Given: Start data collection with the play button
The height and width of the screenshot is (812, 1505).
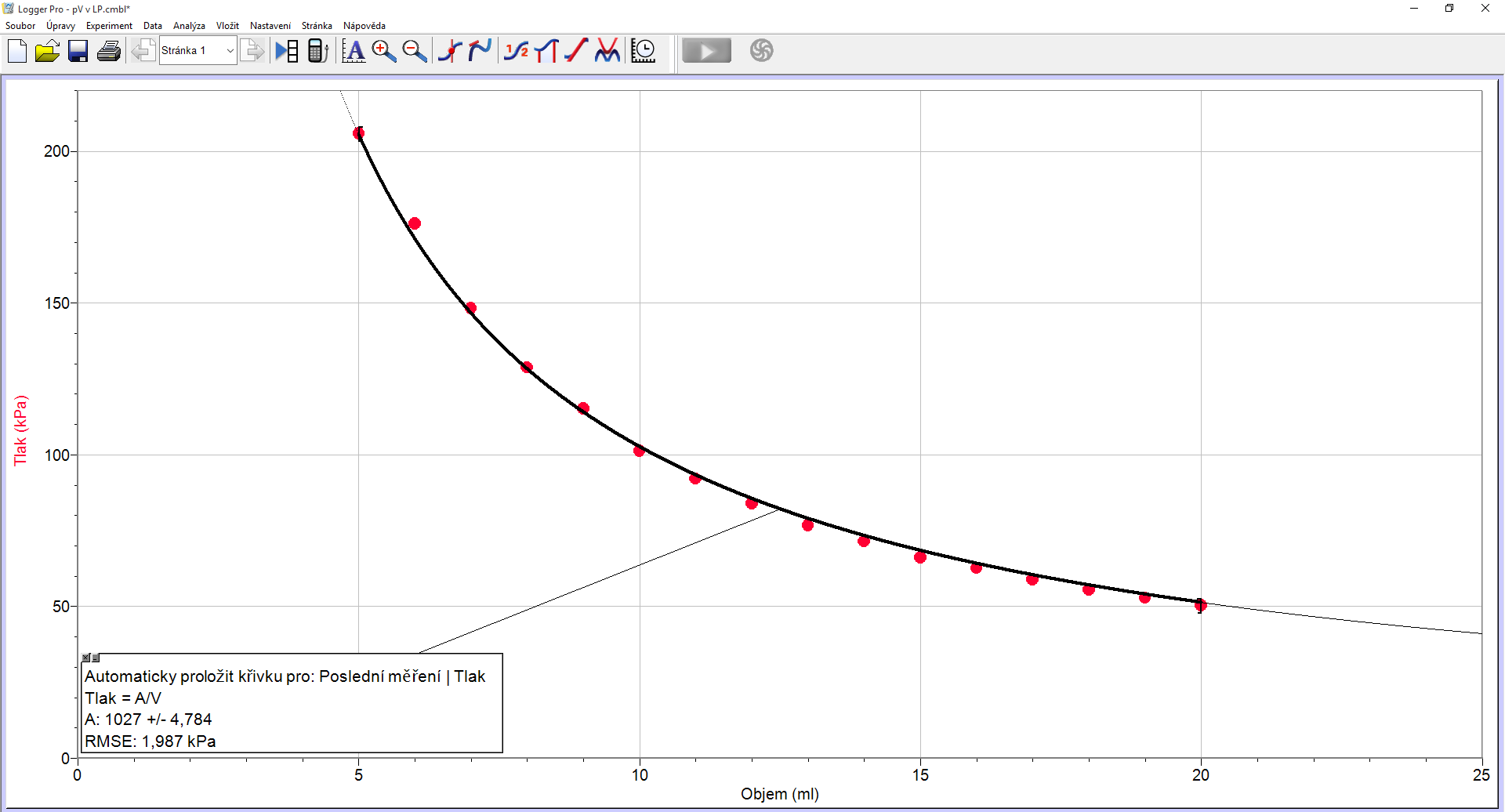Looking at the screenshot, I should 706,51.
